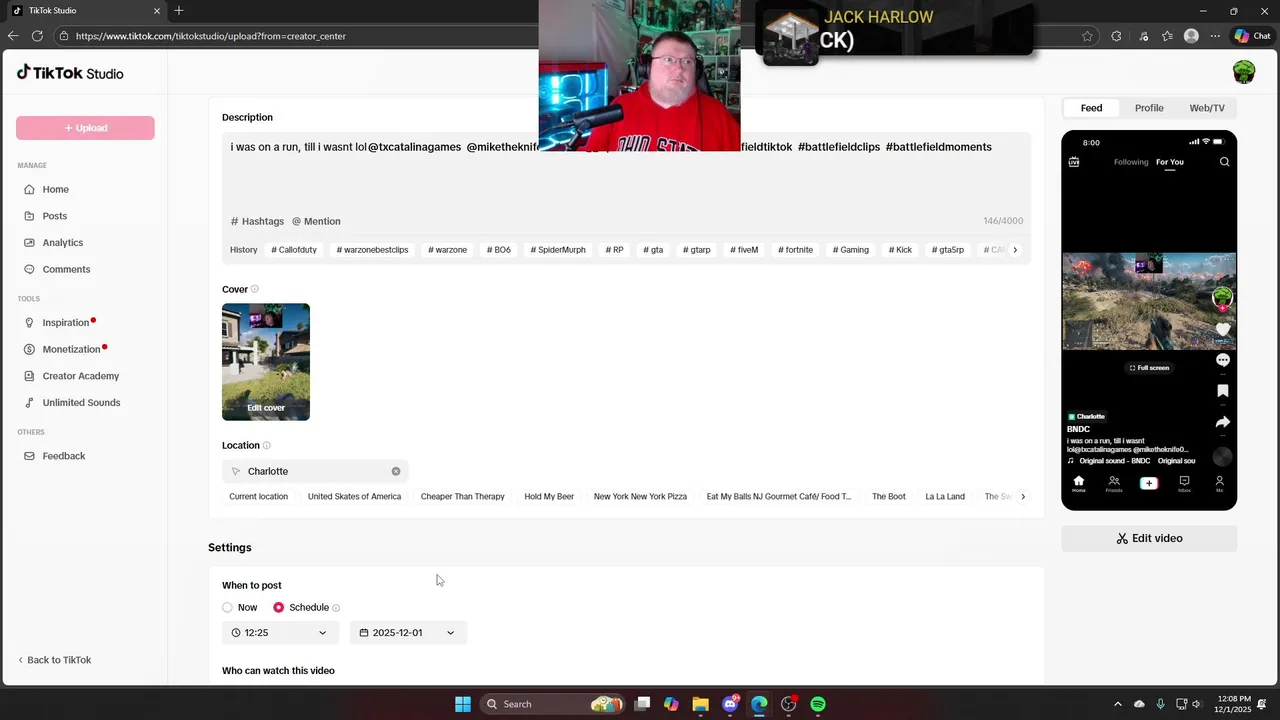1280x720 pixels.
Task: Add the Gaming hashtag suggestion
Action: tap(851, 250)
